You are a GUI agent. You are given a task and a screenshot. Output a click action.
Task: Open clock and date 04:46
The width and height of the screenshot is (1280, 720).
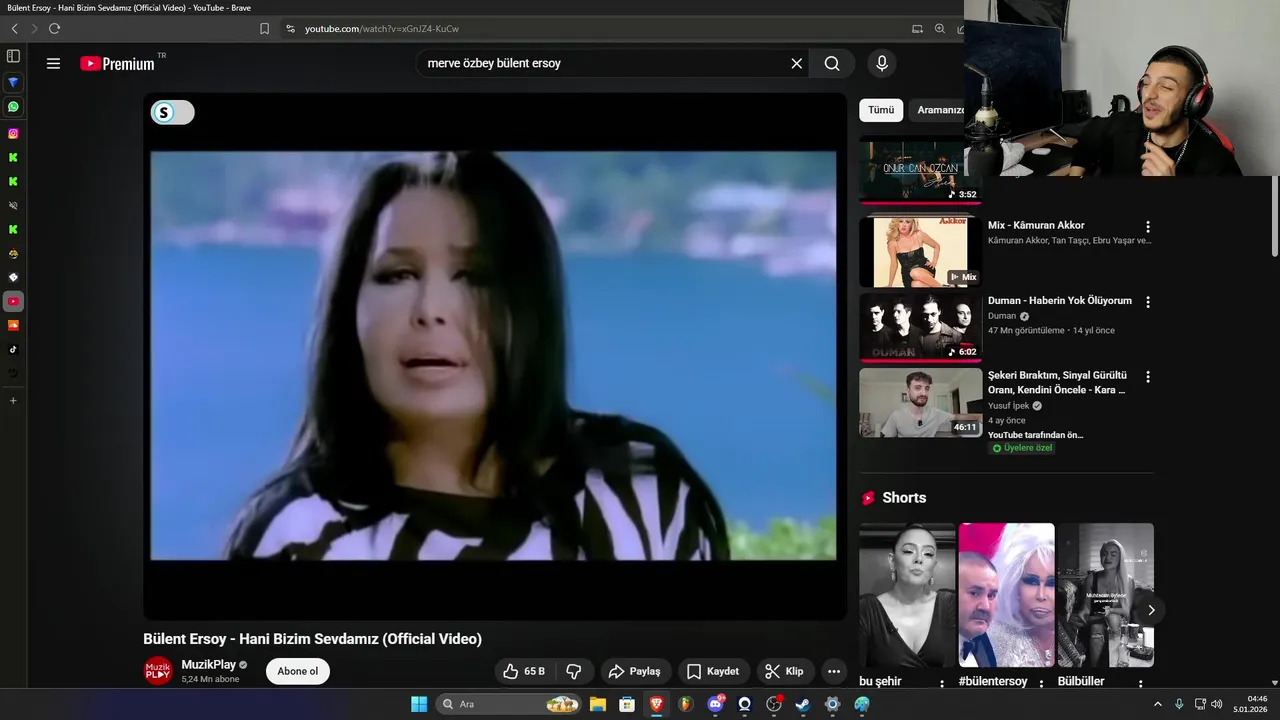(1250, 704)
